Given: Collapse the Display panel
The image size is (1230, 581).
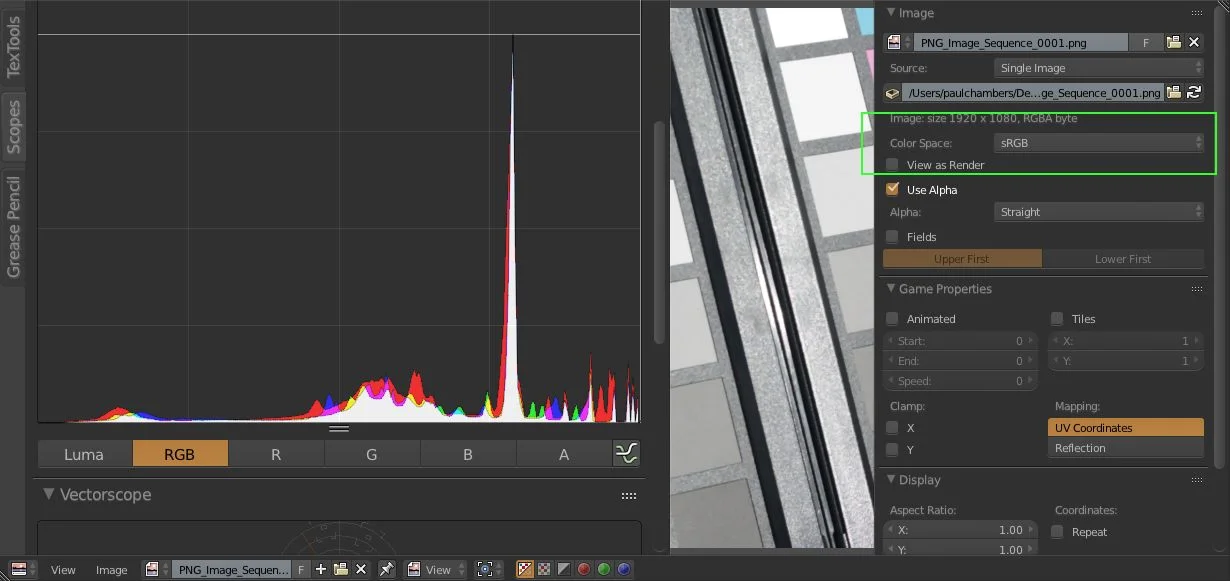Looking at the screenshot, I should point(891,480).
